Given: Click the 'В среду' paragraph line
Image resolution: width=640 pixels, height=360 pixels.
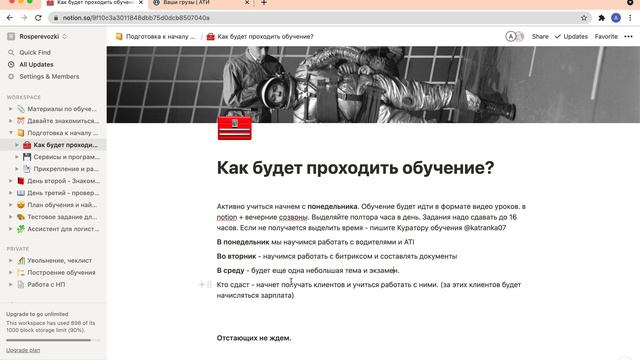Looking at the screenshot, I should pyautogui.click(x=308, y=270).
